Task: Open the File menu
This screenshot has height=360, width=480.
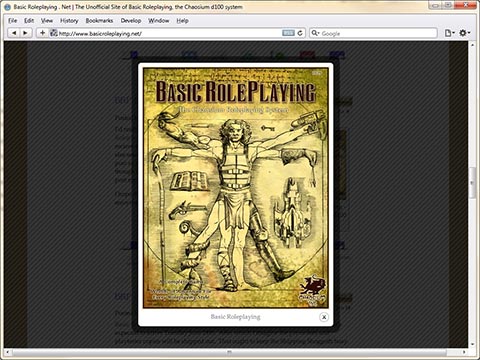Action: [12, 21]
